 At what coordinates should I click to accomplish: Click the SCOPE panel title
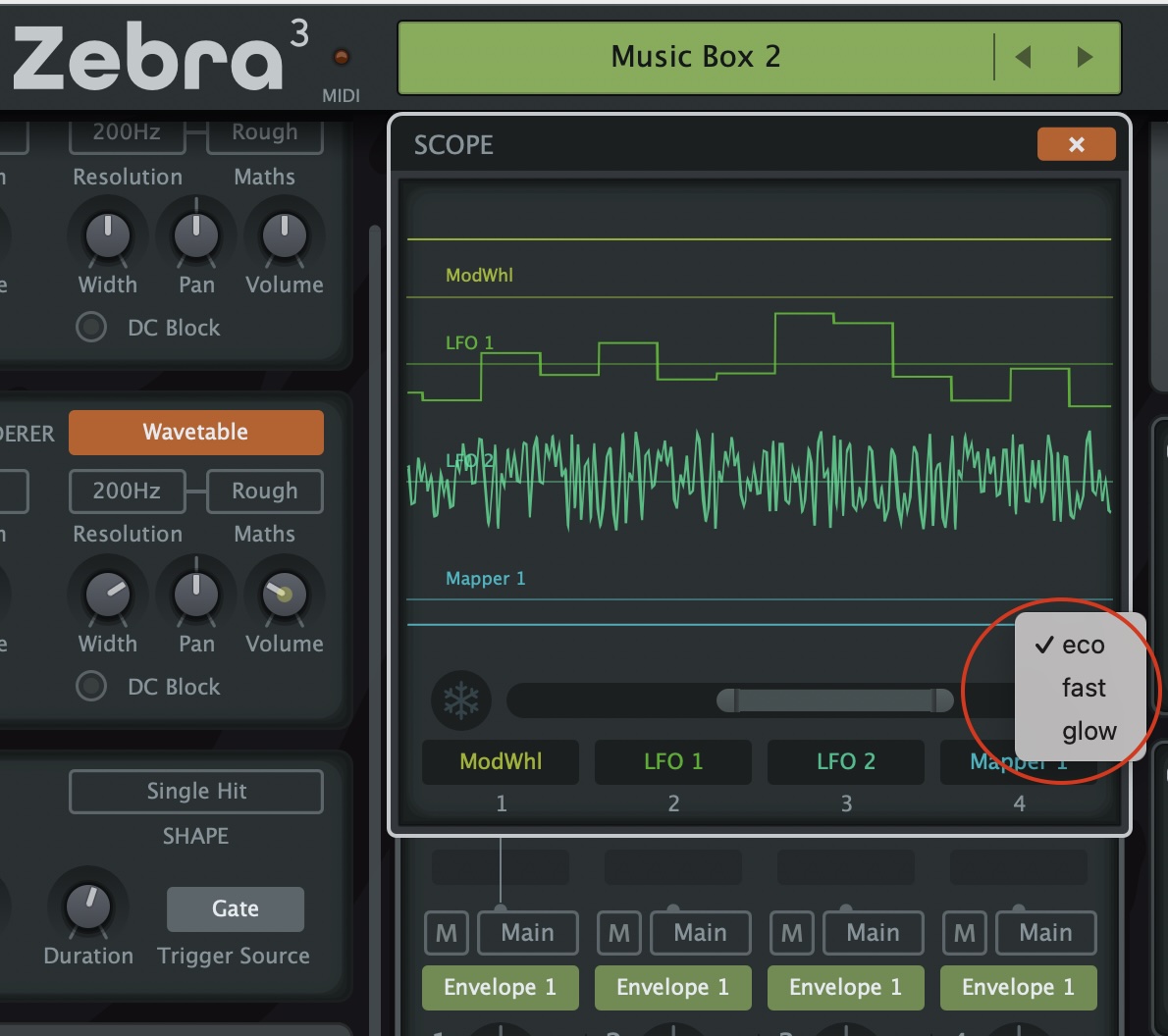point(453,144)
